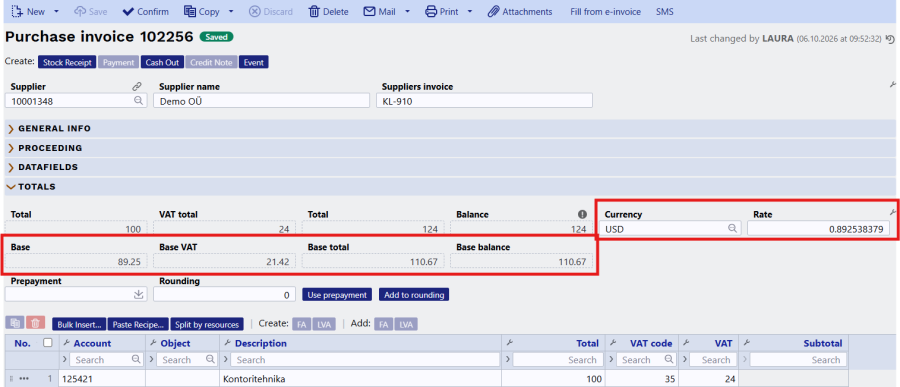This screenshot has width=900, height=387.
Task: Click row 1 three-dots menu icon
Action: coord(24,380)
